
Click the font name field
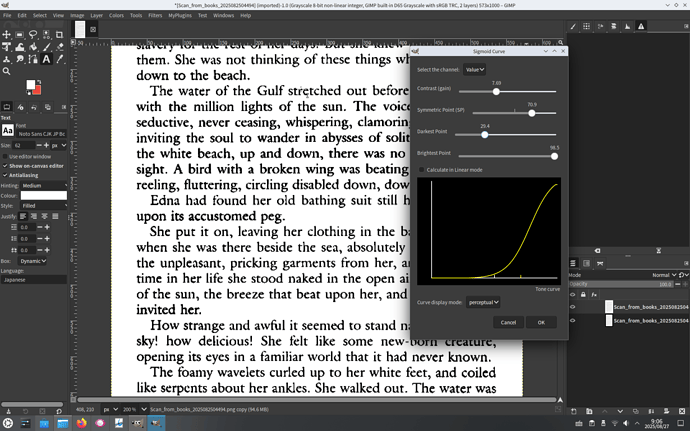coord(41,134)
